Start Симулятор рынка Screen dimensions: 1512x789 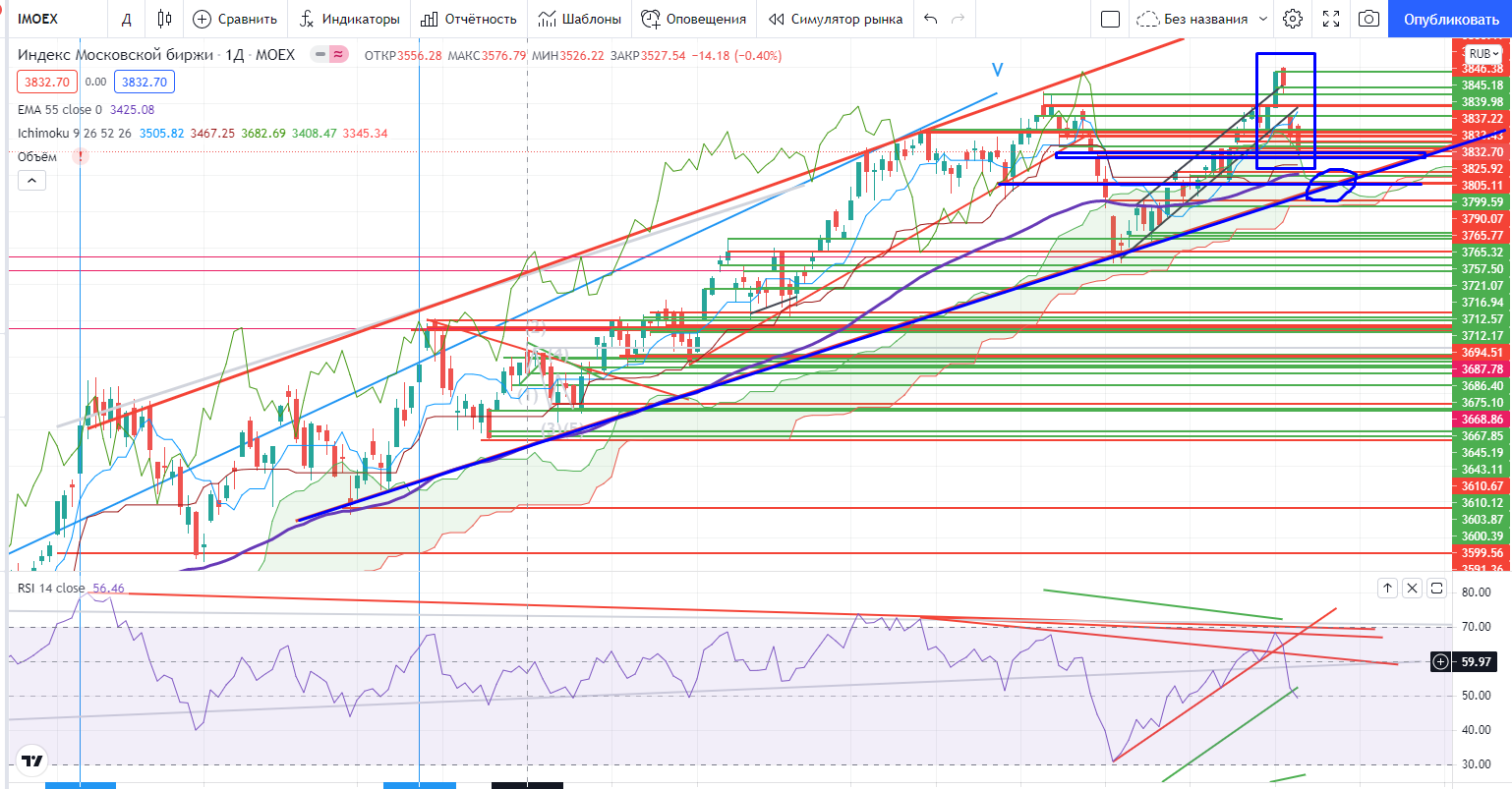point(836,19)
